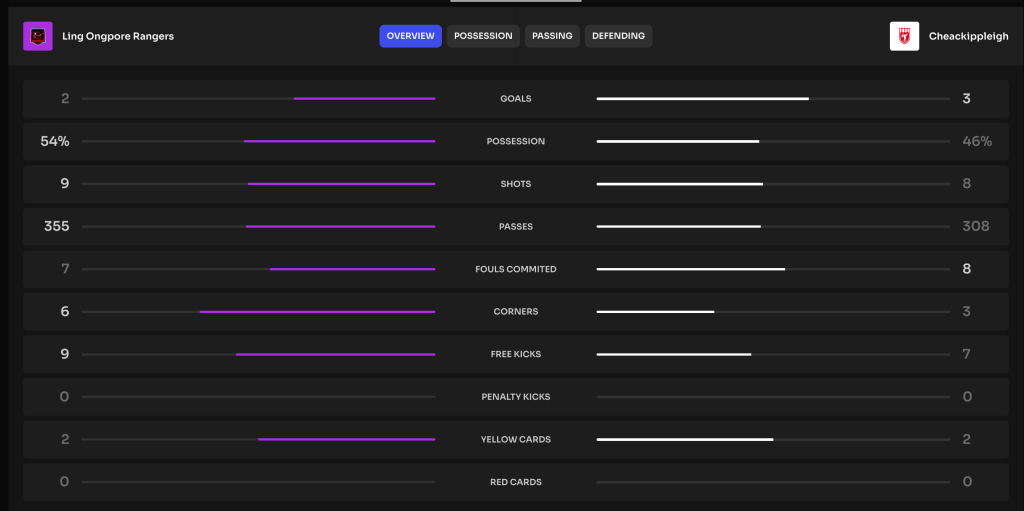This screenshot has height=511, width=1024.
Task: Click the Ling Ongpore Rangers team name
Action: (118, 36)
